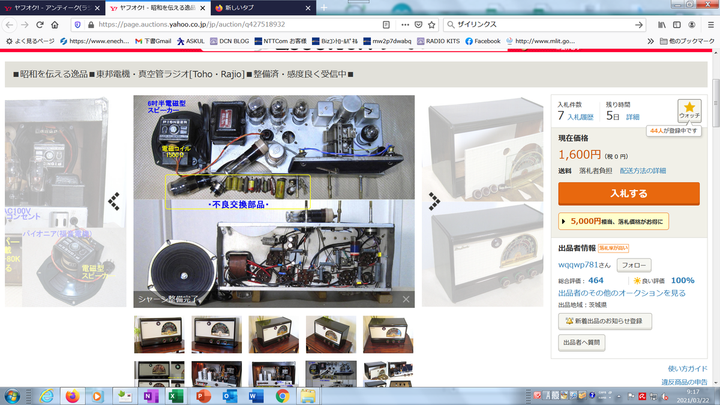This screenshot has height=405, width=720.
Task: Open Firefox from the Windows taskbar
Action: (72, 395)
